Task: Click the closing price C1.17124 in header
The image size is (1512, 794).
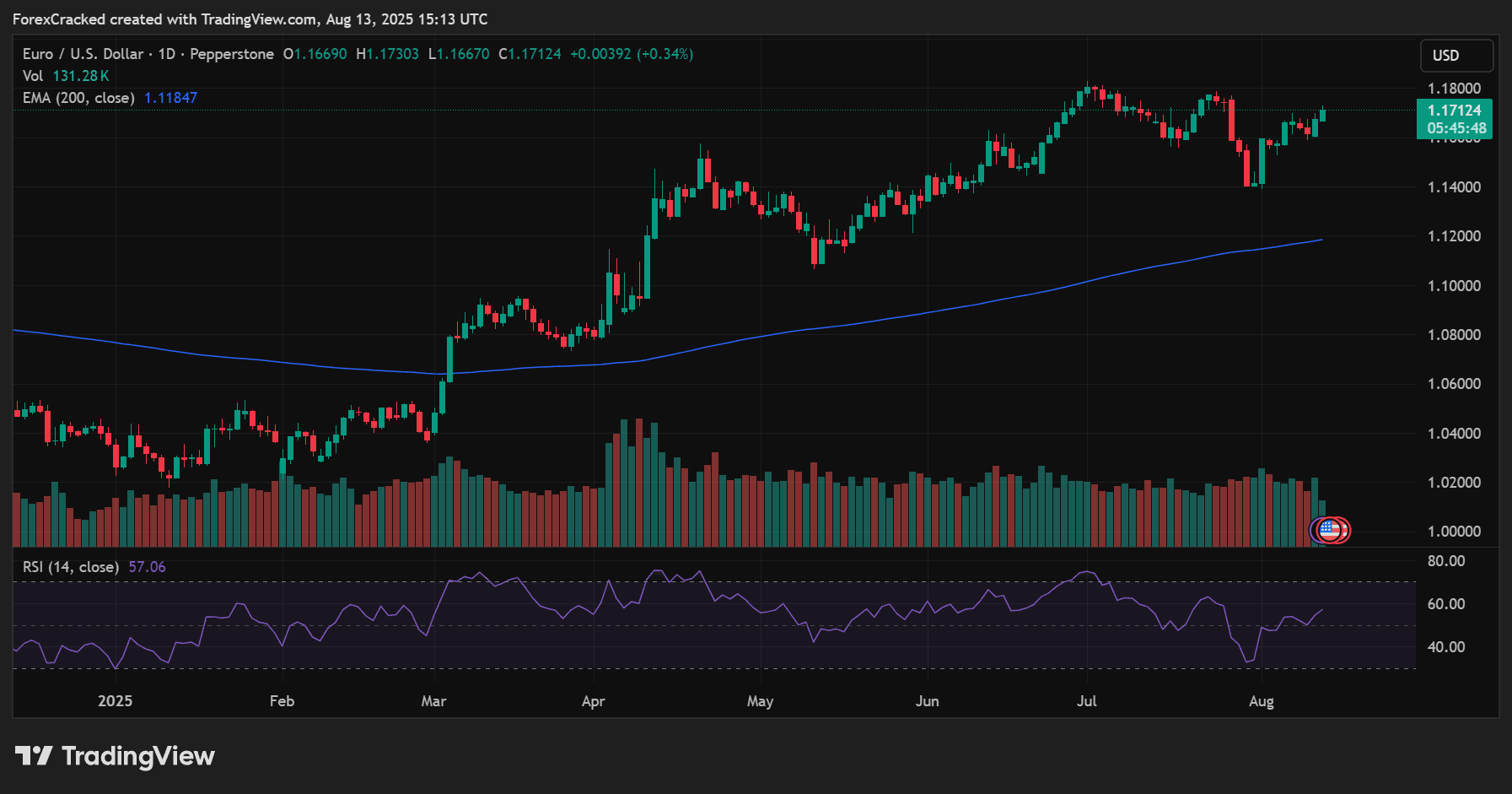Action: [x=530, y=54]
